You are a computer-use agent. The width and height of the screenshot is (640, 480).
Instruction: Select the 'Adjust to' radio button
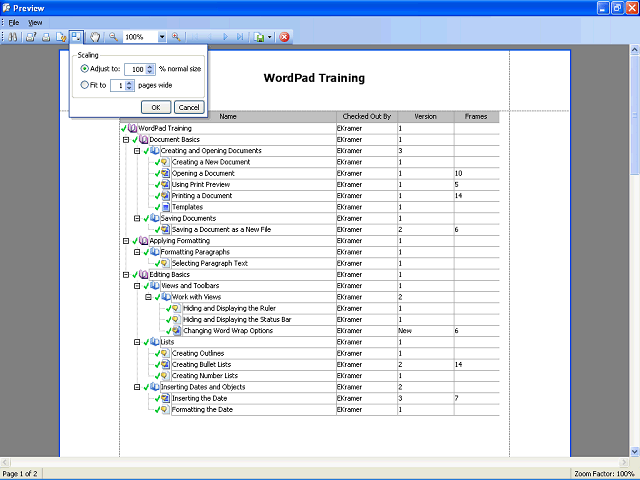(84, 69)
